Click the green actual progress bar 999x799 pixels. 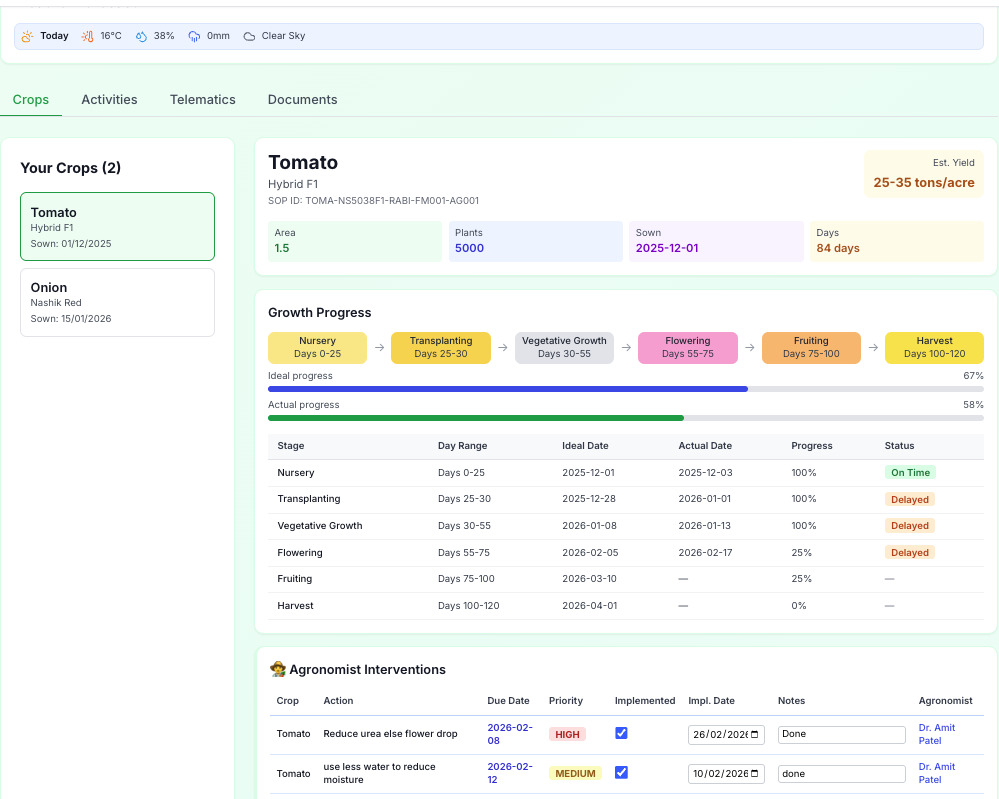(476, 418)
